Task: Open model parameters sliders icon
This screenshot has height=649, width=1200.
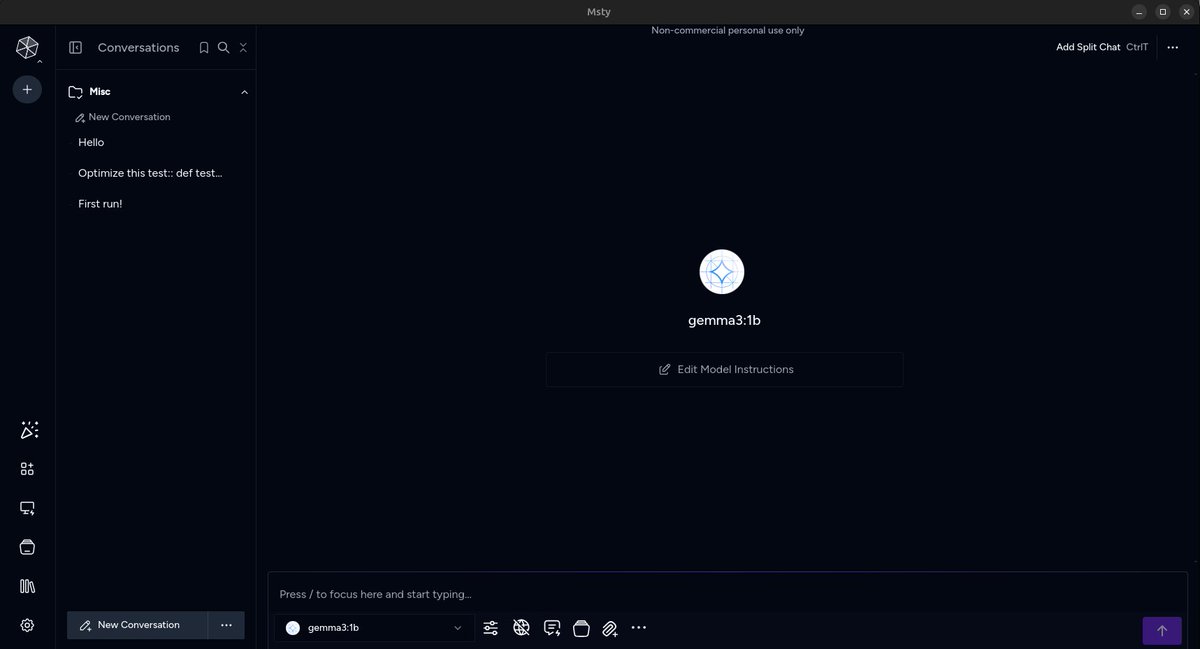Action: [x=491, y=628]
